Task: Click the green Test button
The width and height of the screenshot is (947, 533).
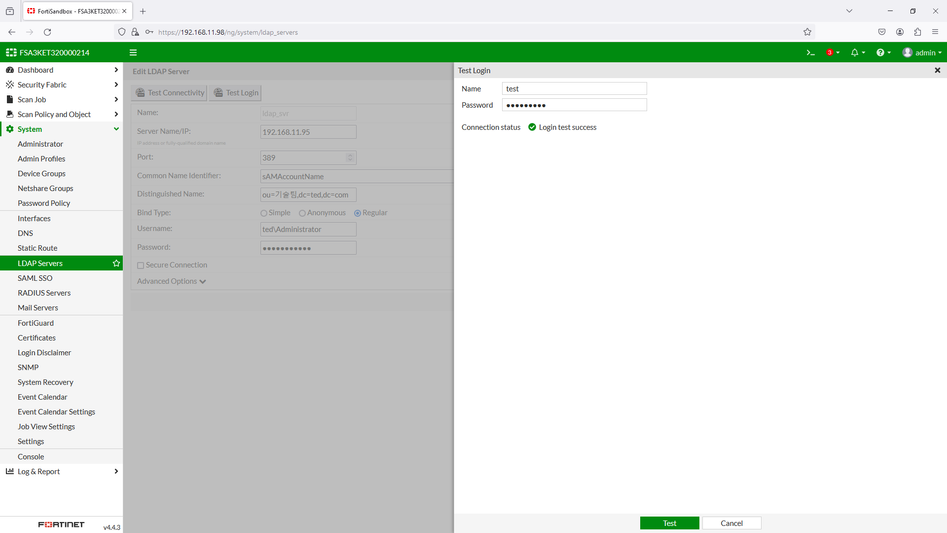Action: point(669,523)
